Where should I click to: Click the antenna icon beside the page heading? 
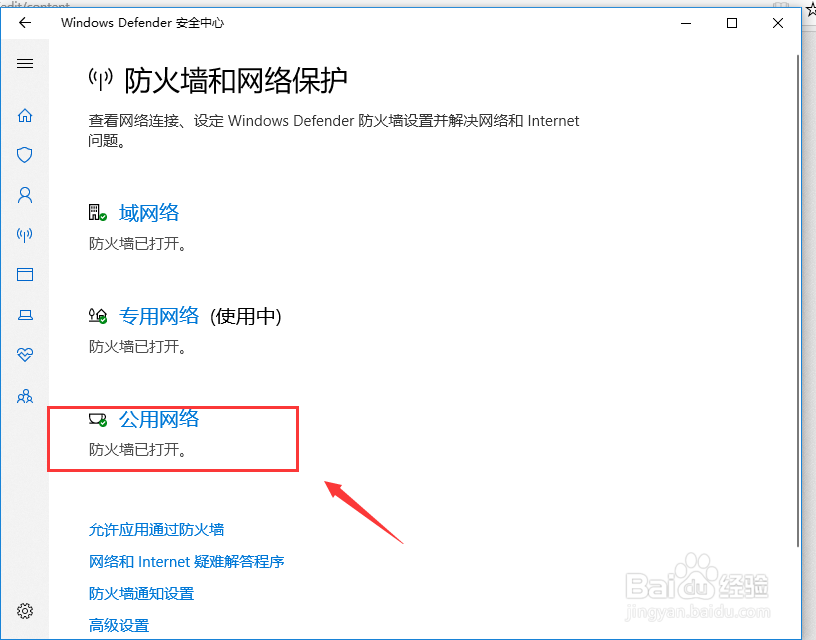pos(100,80)
